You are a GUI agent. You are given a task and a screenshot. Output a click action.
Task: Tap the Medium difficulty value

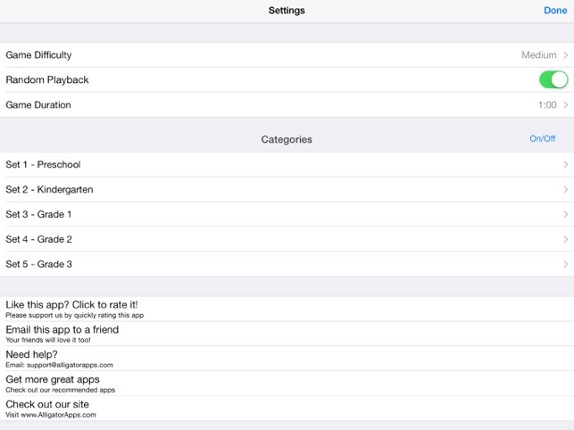click(x=539, y=55)
